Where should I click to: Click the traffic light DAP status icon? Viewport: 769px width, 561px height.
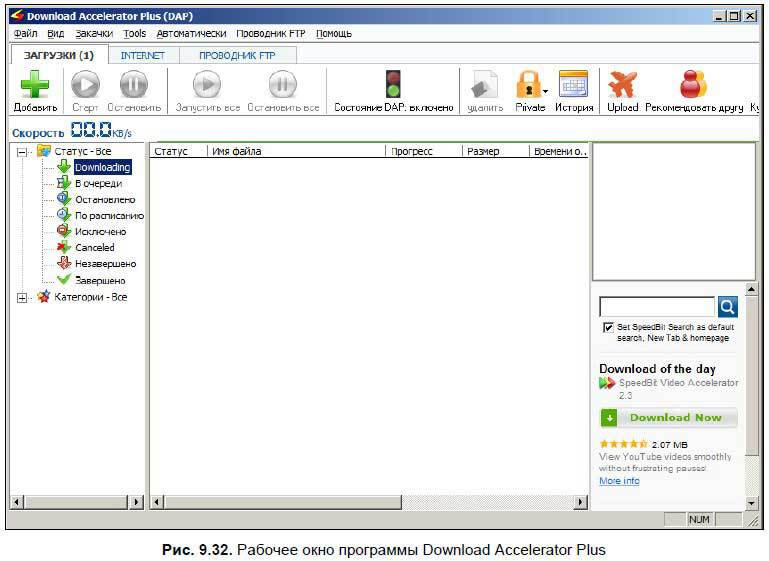pyautogui.click(x=393, y=86)
